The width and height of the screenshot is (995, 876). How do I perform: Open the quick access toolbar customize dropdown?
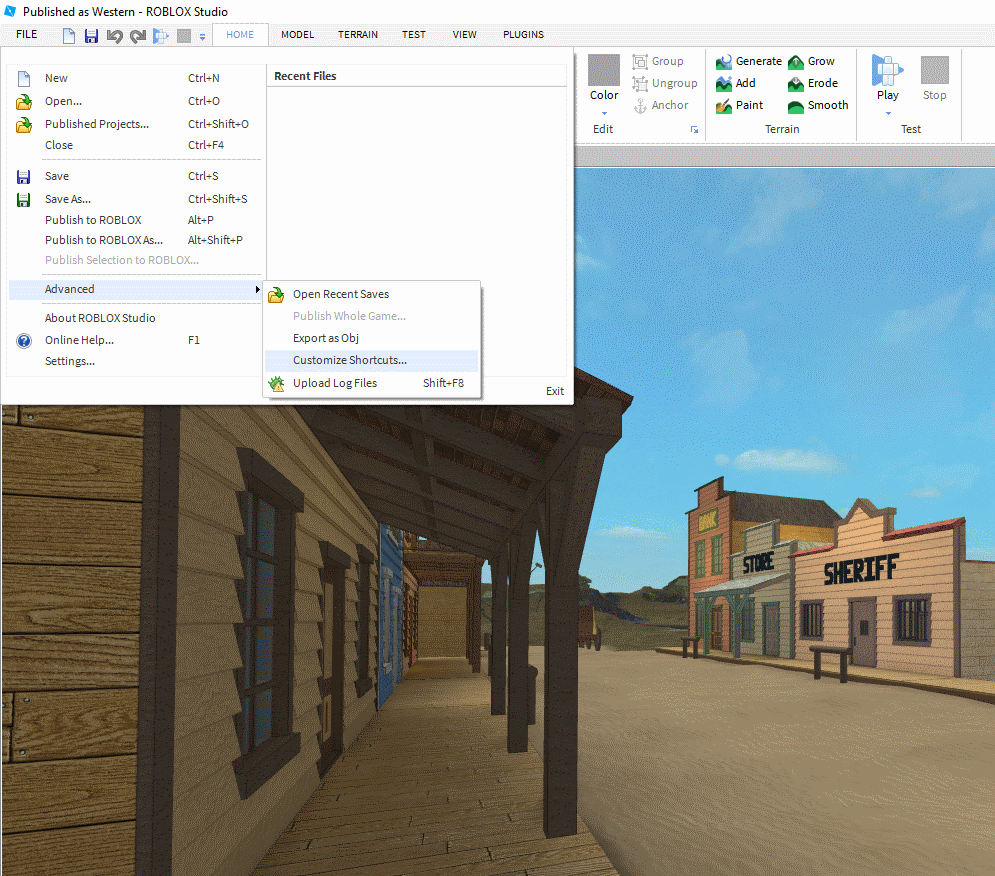point(202,37)
